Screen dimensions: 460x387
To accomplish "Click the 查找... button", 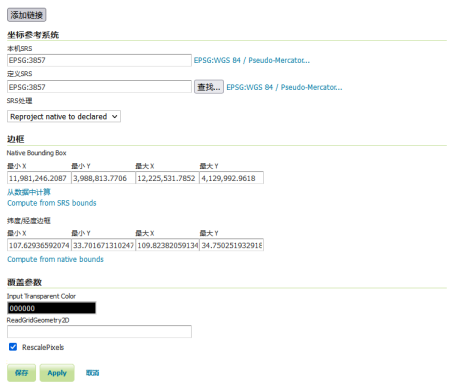I will click(x=209, y=87).
